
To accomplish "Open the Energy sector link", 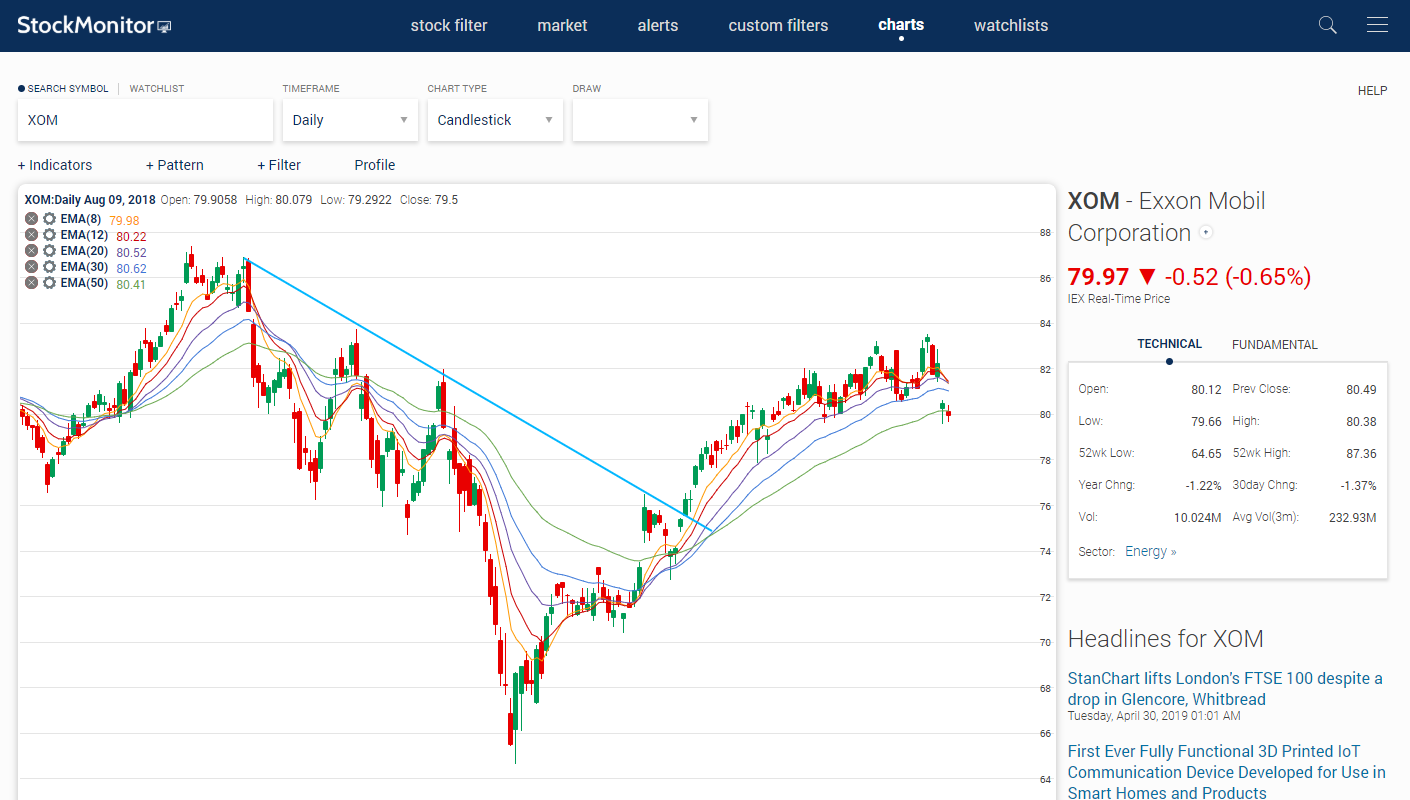I will click(x=1151, y=551).
